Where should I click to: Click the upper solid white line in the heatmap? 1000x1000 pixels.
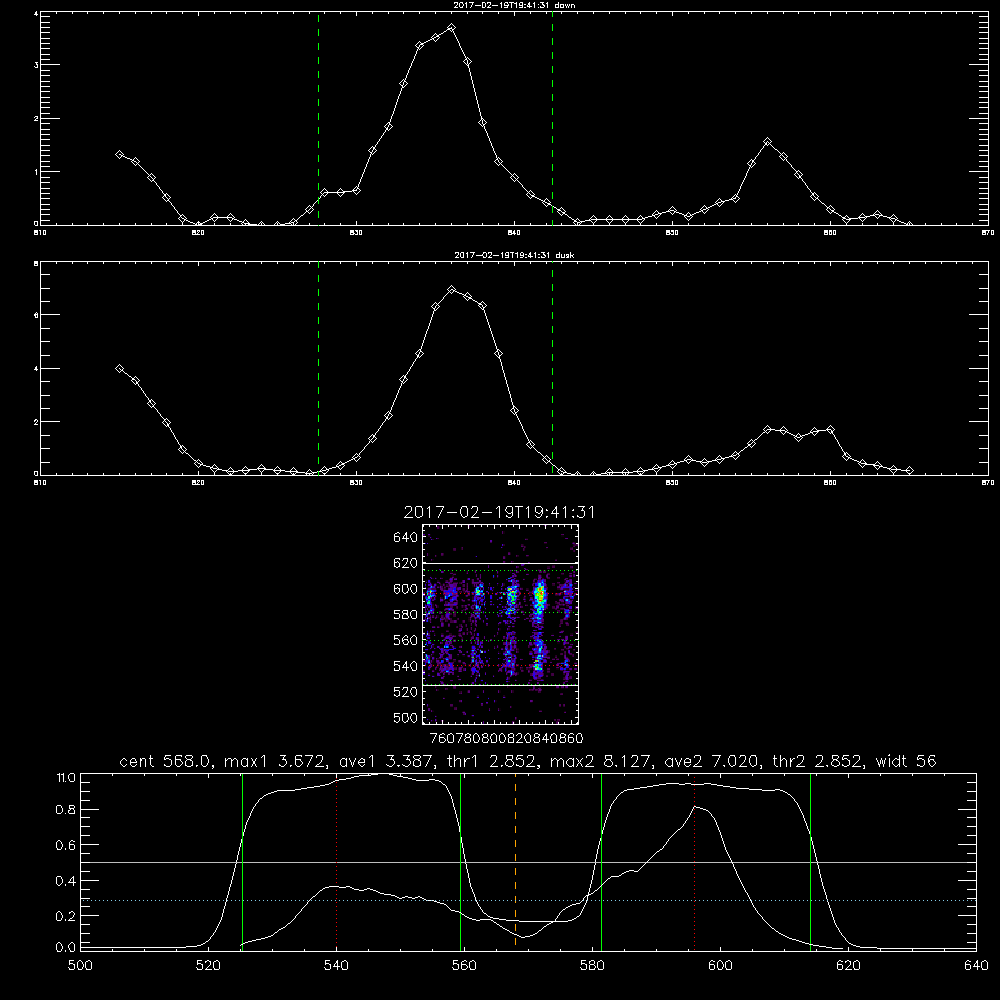tap(501, 563)
